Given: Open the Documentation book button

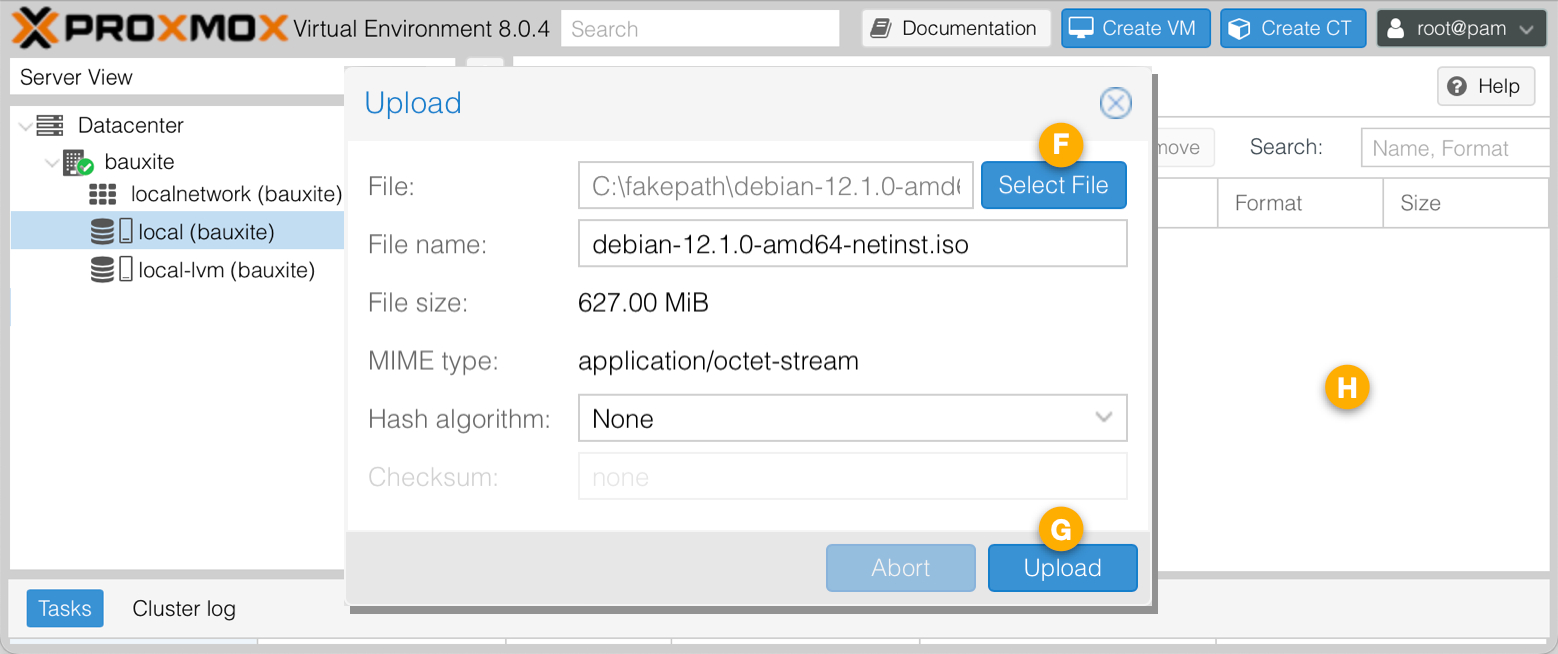Looking at the screenshot, I should (956, 28).
